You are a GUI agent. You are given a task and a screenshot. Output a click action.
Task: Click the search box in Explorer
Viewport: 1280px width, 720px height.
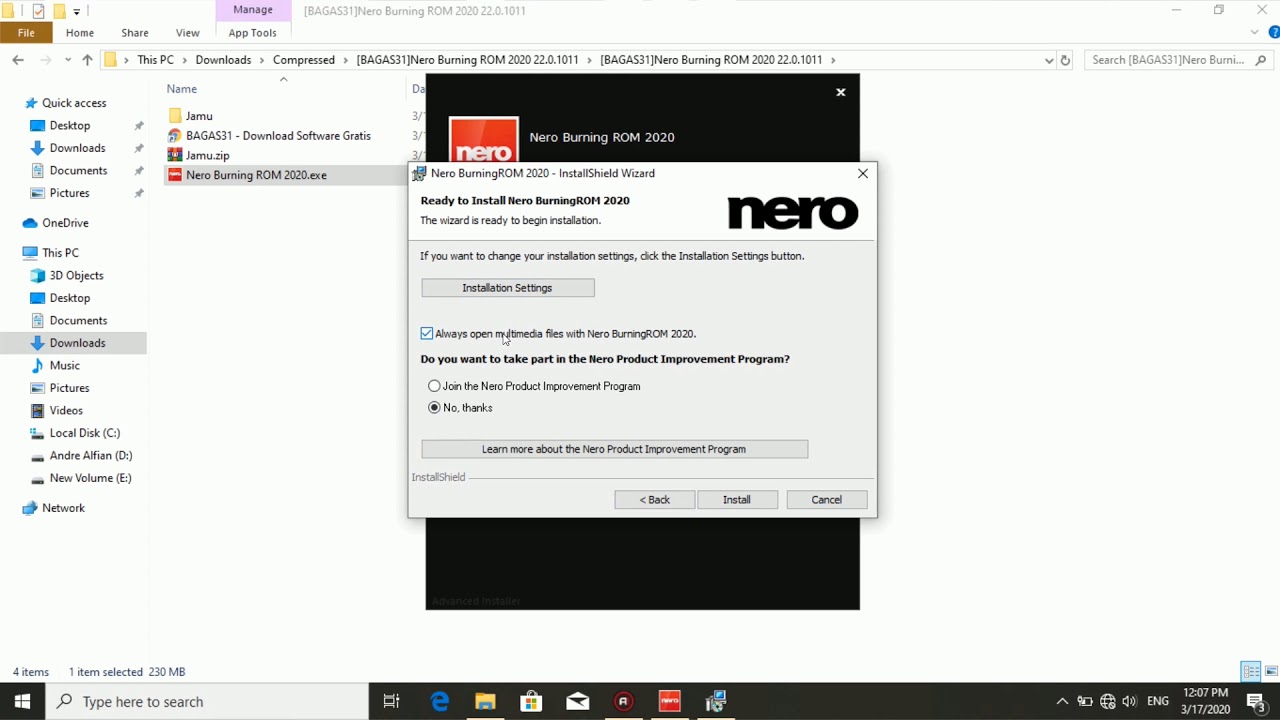point(1178,60)
